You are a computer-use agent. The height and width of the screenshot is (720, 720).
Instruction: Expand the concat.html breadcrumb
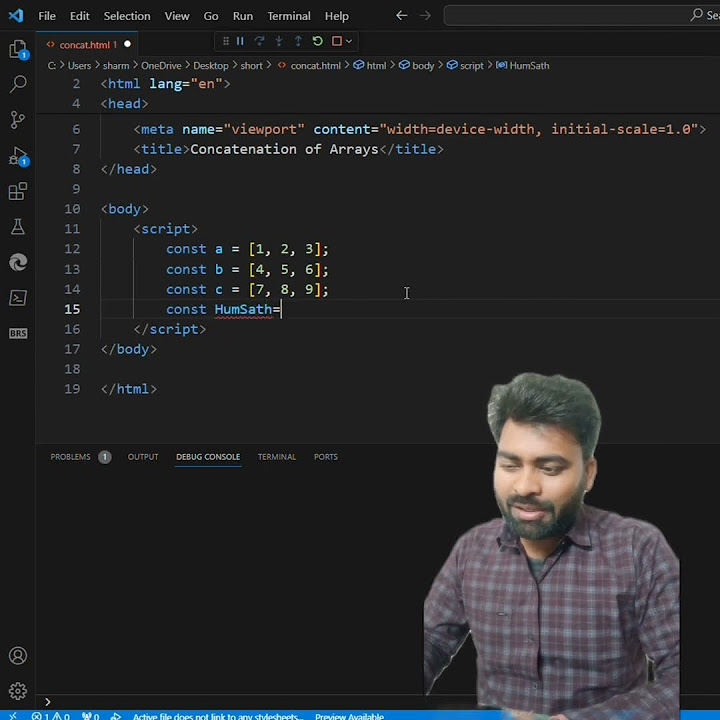(x=315, y=66)
